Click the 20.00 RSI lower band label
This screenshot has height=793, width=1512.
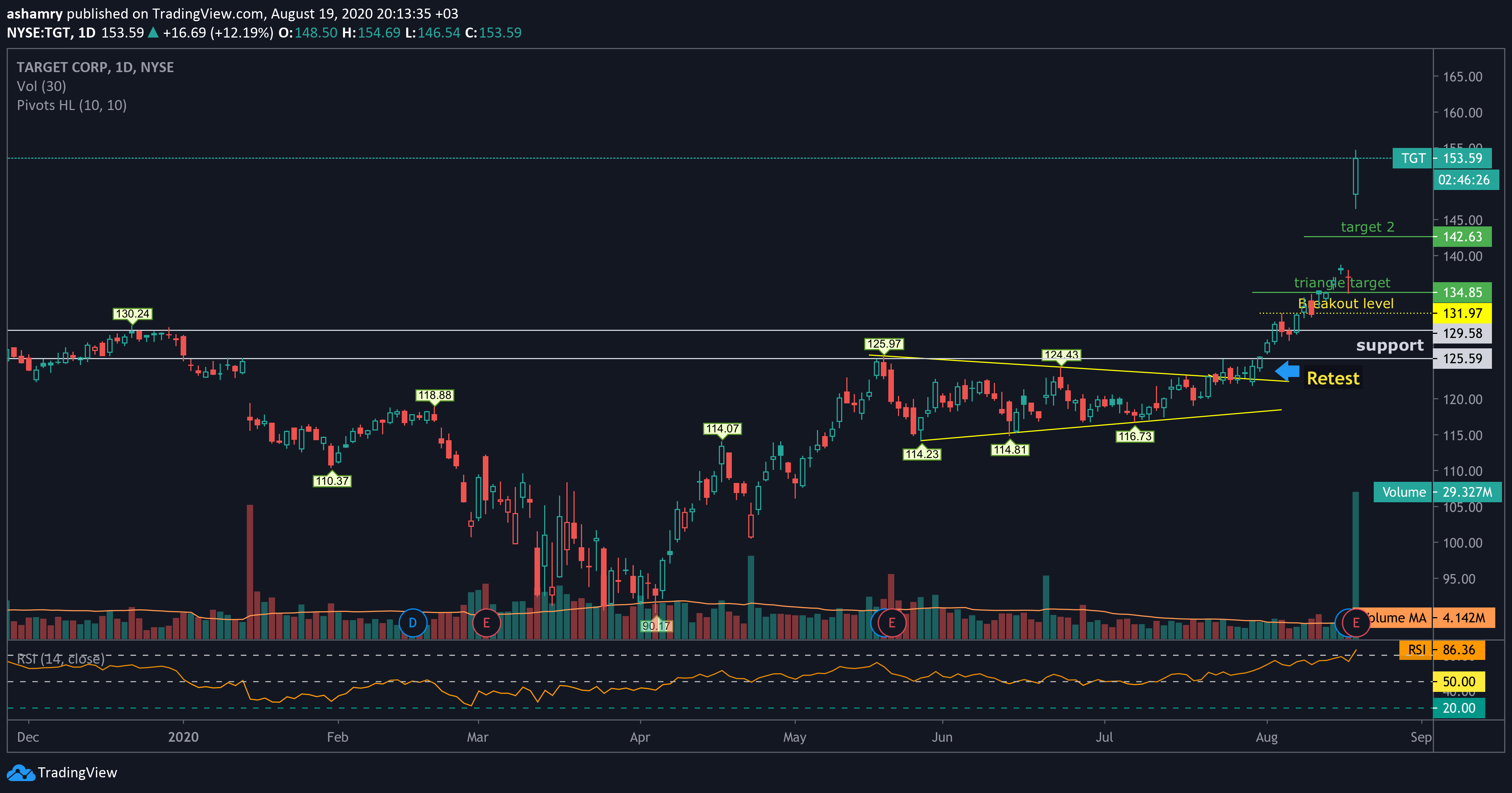tap(1458, 708)
